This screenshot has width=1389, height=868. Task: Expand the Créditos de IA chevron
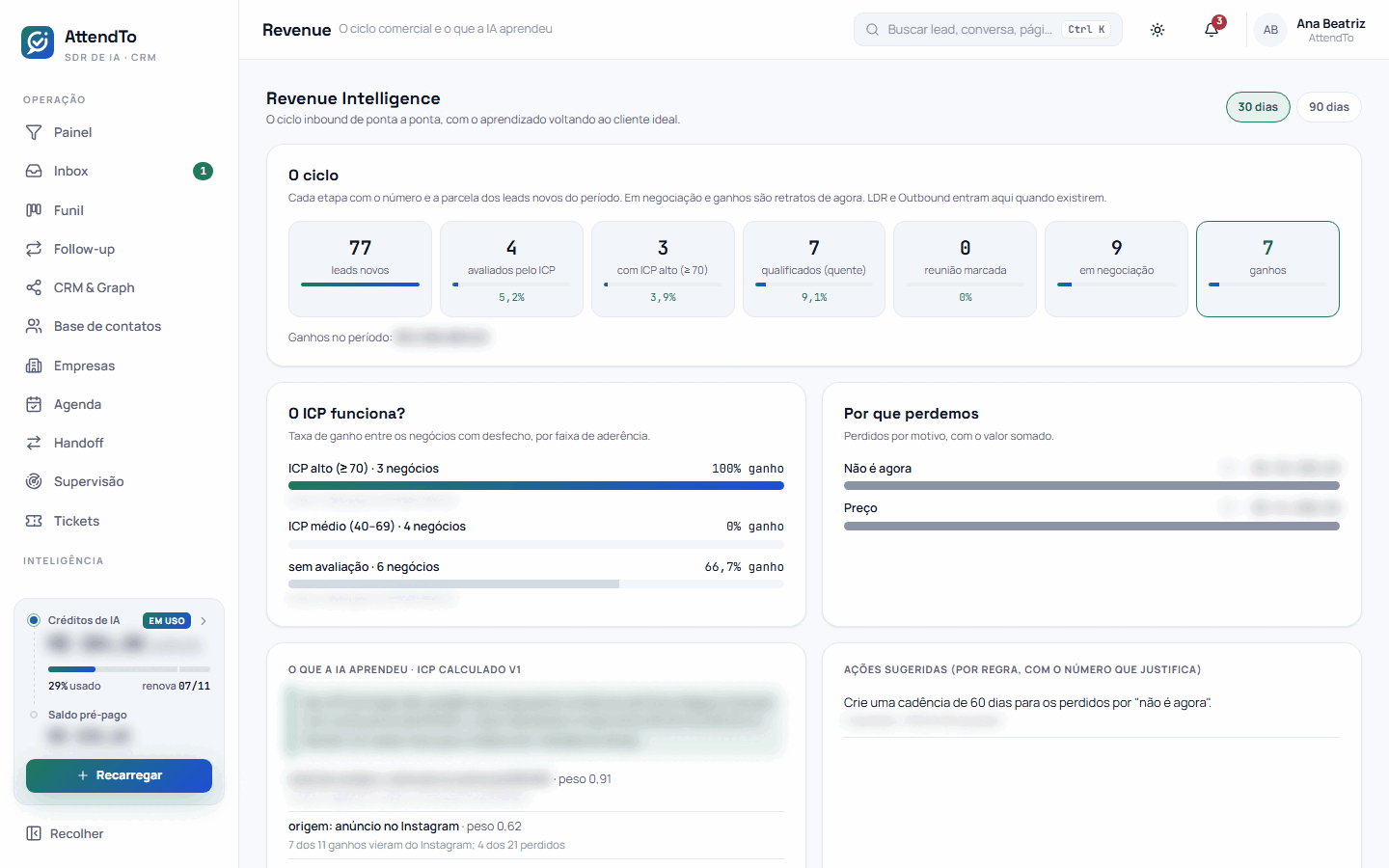pos(204,621)
